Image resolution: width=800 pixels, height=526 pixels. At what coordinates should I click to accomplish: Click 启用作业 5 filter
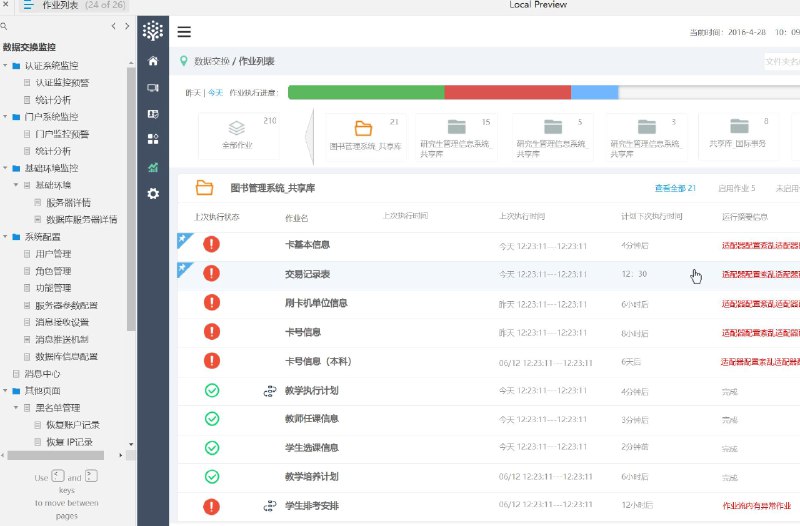pos(736,188)
